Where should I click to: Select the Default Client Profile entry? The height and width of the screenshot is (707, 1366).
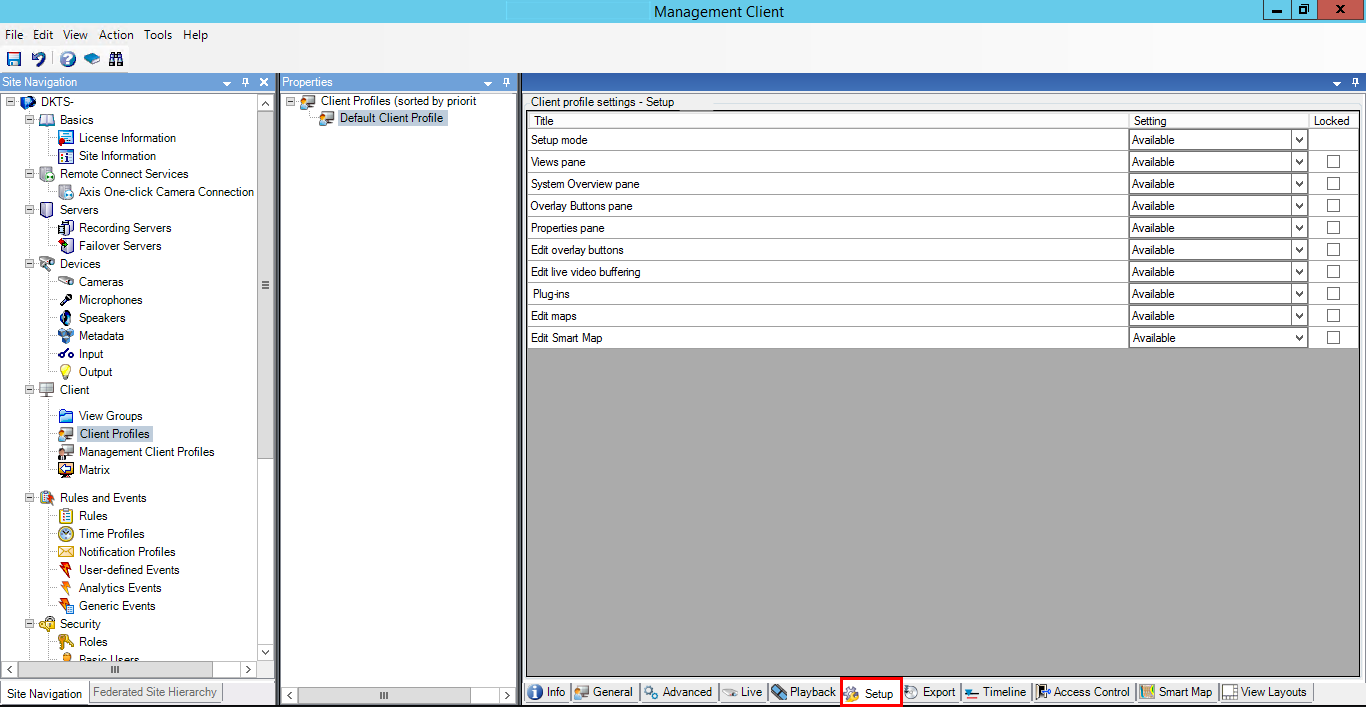pyautogui.click(x=390, y=117)
